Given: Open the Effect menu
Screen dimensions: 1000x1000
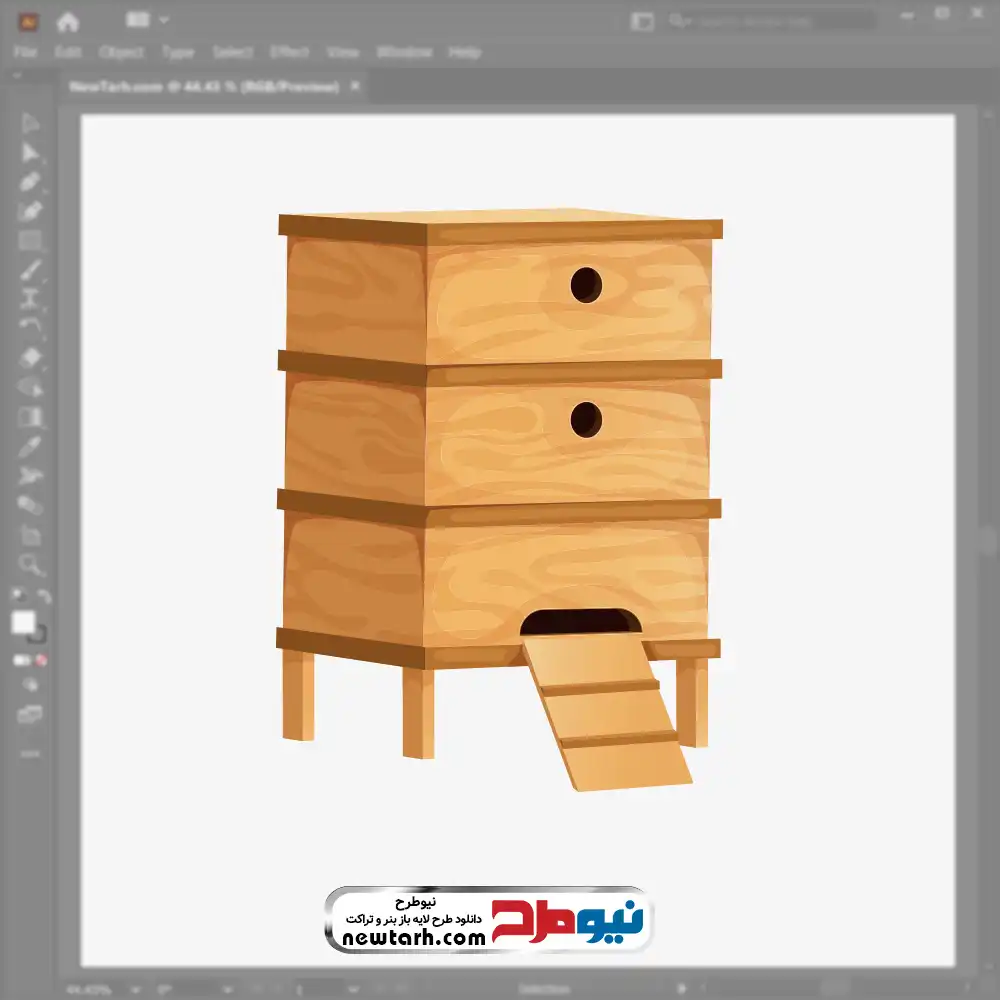Looking at the screenshot, I should point(290,52).
